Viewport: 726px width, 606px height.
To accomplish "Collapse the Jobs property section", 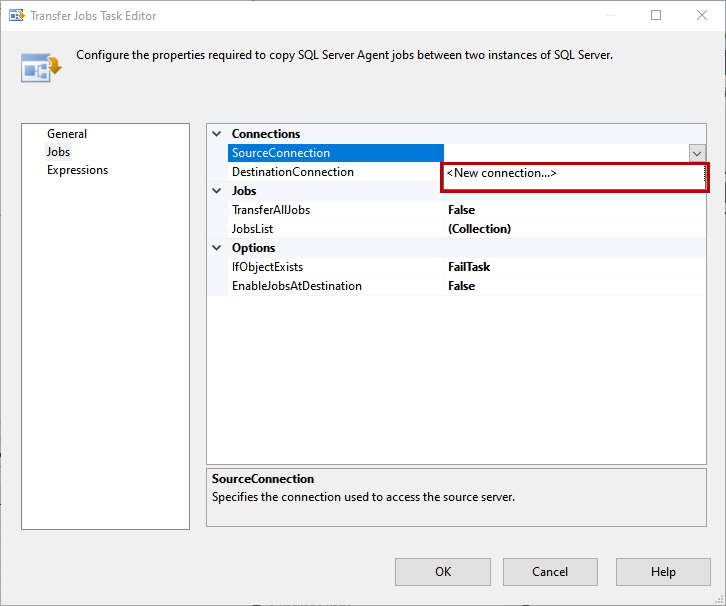I will pyautogui.click(x=217, y=191).
